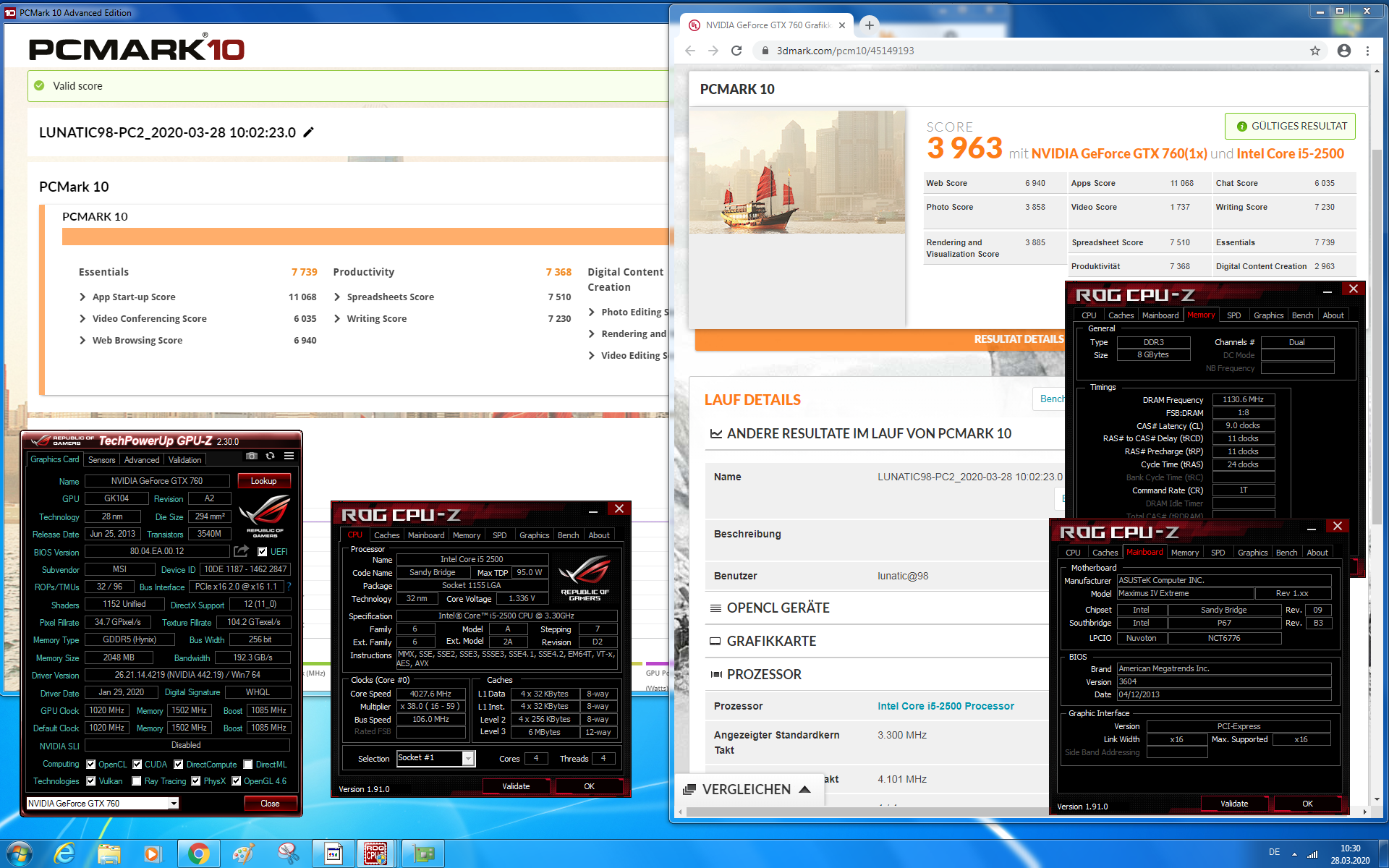Open Paint from taskbar
Image resolution: width=1389 pixels, height=868 pixels.
[243, 854]
